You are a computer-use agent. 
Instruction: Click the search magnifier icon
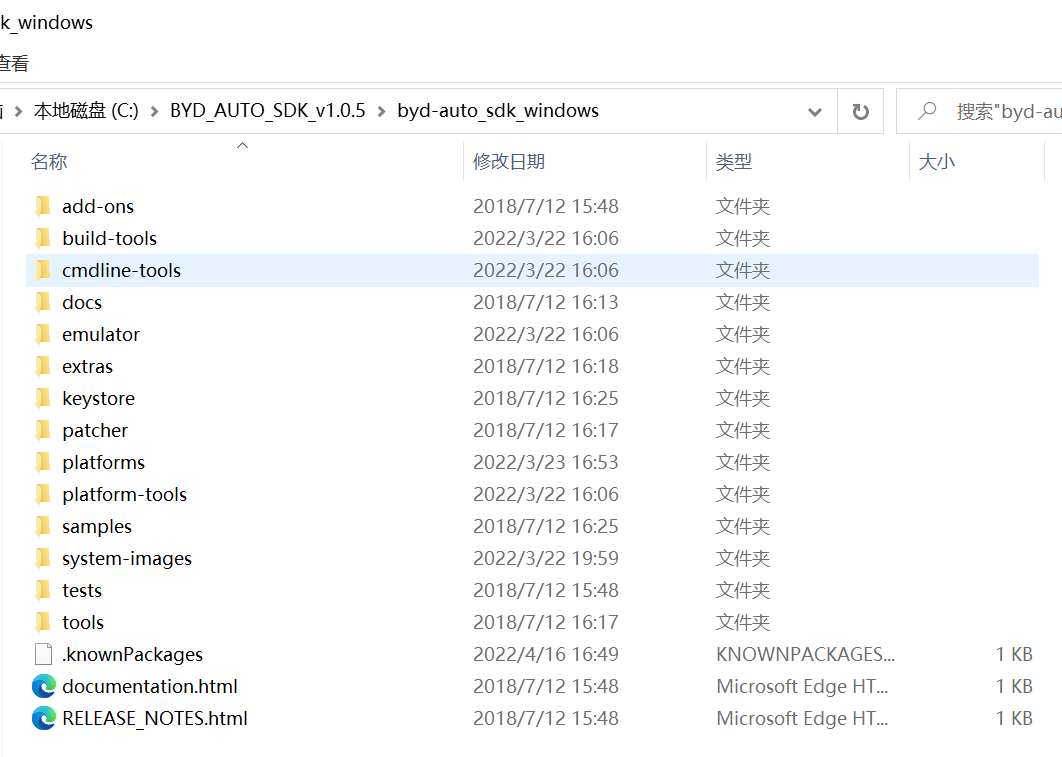[x=927, y=111]
